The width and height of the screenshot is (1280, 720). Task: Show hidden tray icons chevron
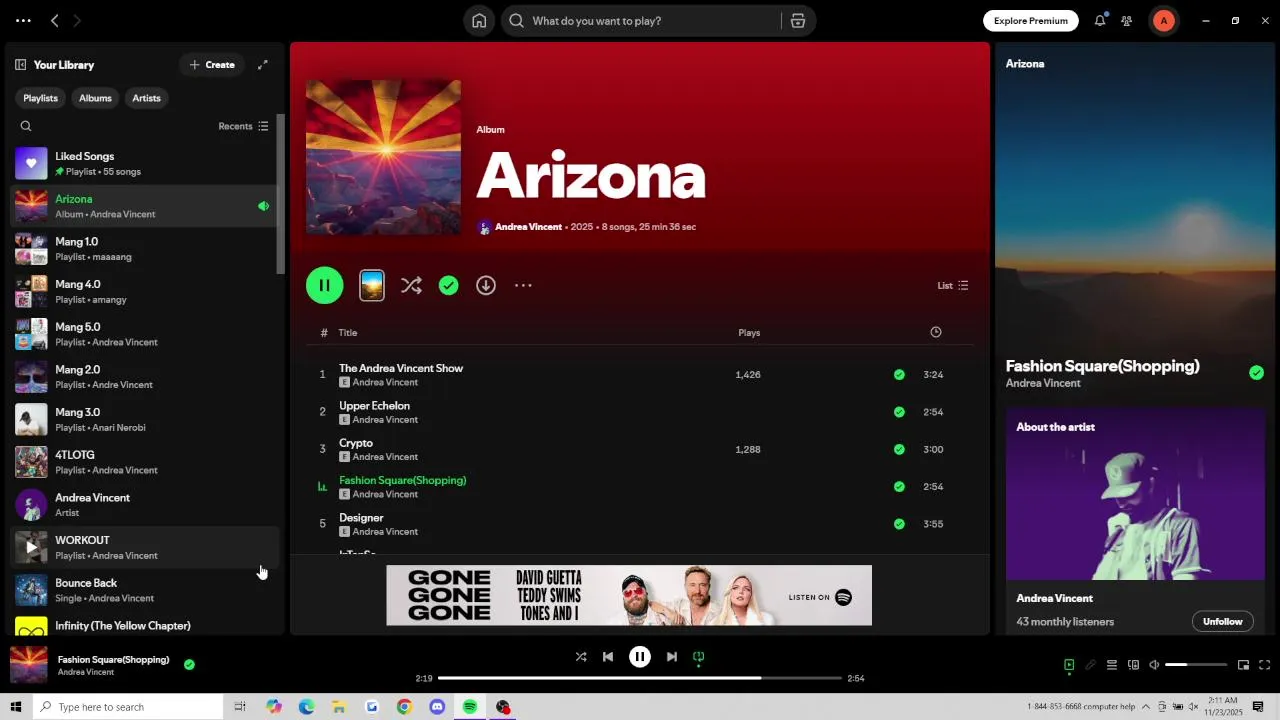tap(1146, 707)
